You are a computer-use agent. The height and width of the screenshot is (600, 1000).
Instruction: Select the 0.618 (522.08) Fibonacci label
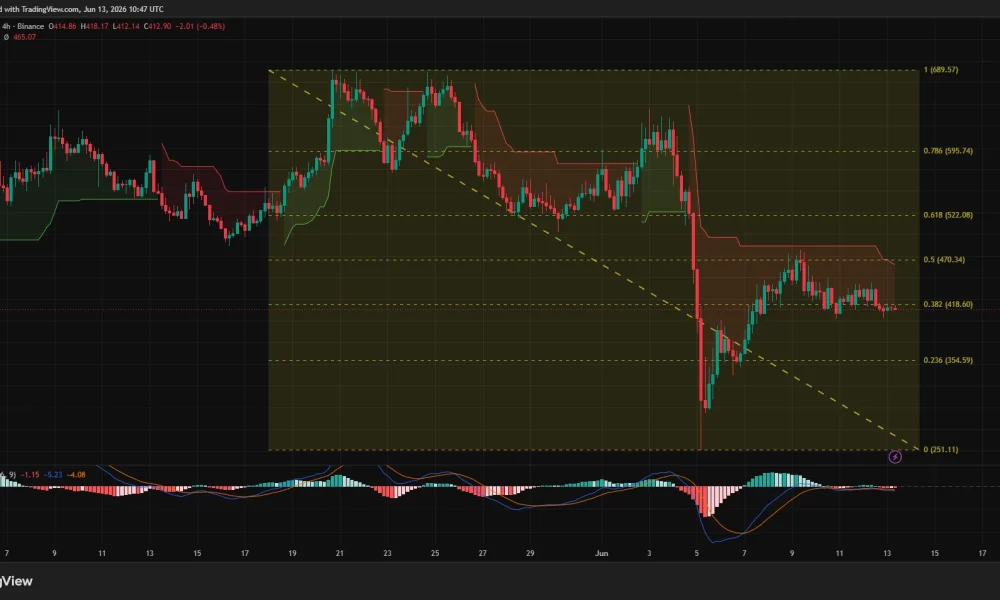coord(948,215)
